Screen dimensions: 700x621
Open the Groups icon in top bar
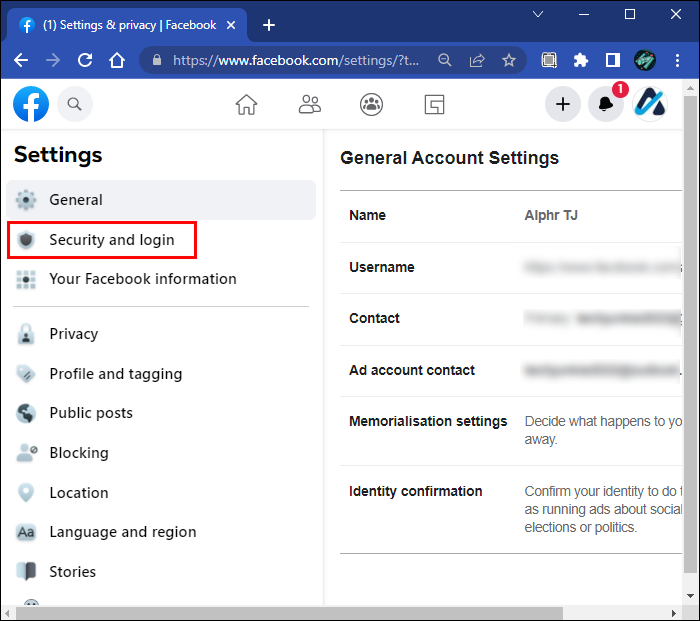pos(372,104)
